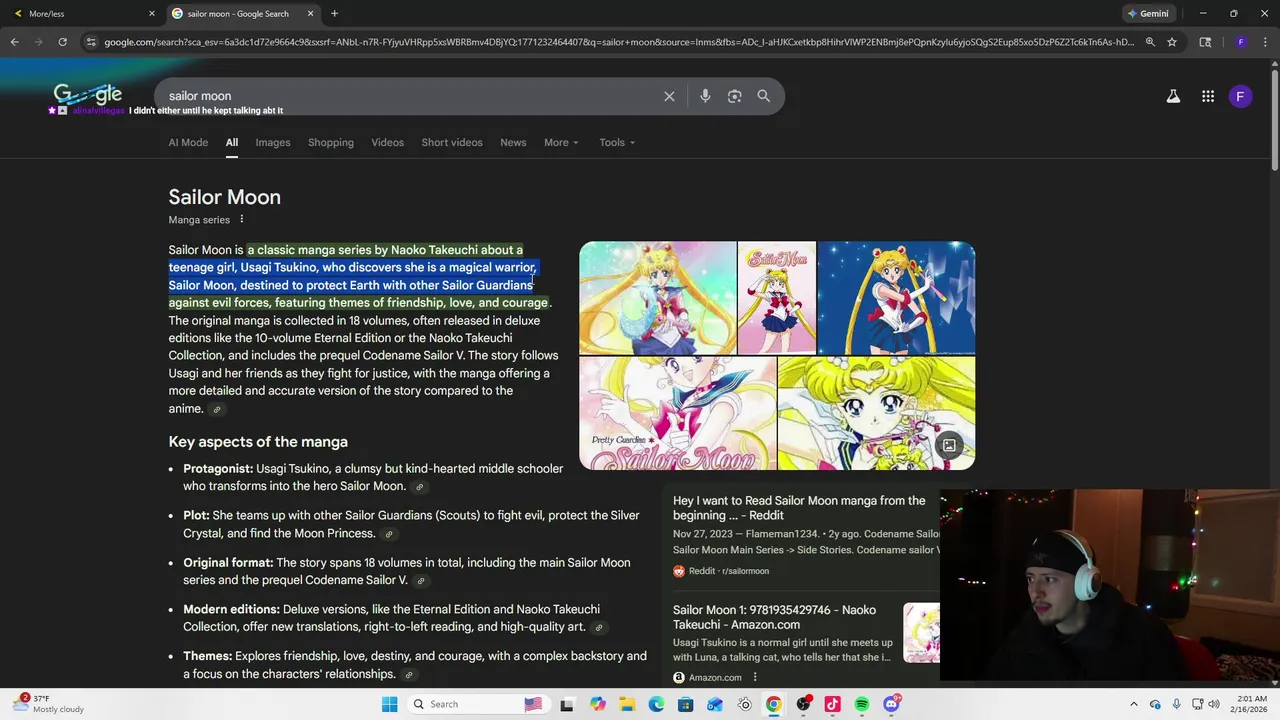Screen dimensions: 1280x720
Task: Switch to the News tab
Action: point(513,142)
